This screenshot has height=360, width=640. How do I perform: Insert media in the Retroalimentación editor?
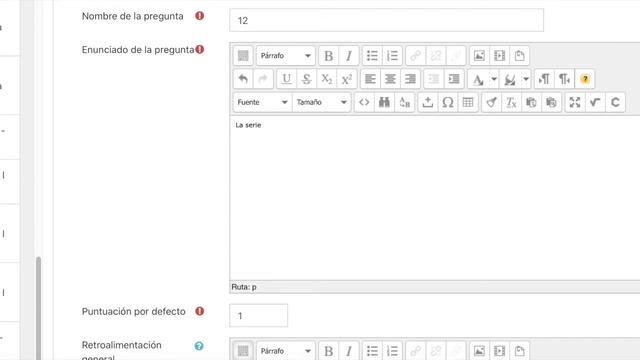[500, 351]
